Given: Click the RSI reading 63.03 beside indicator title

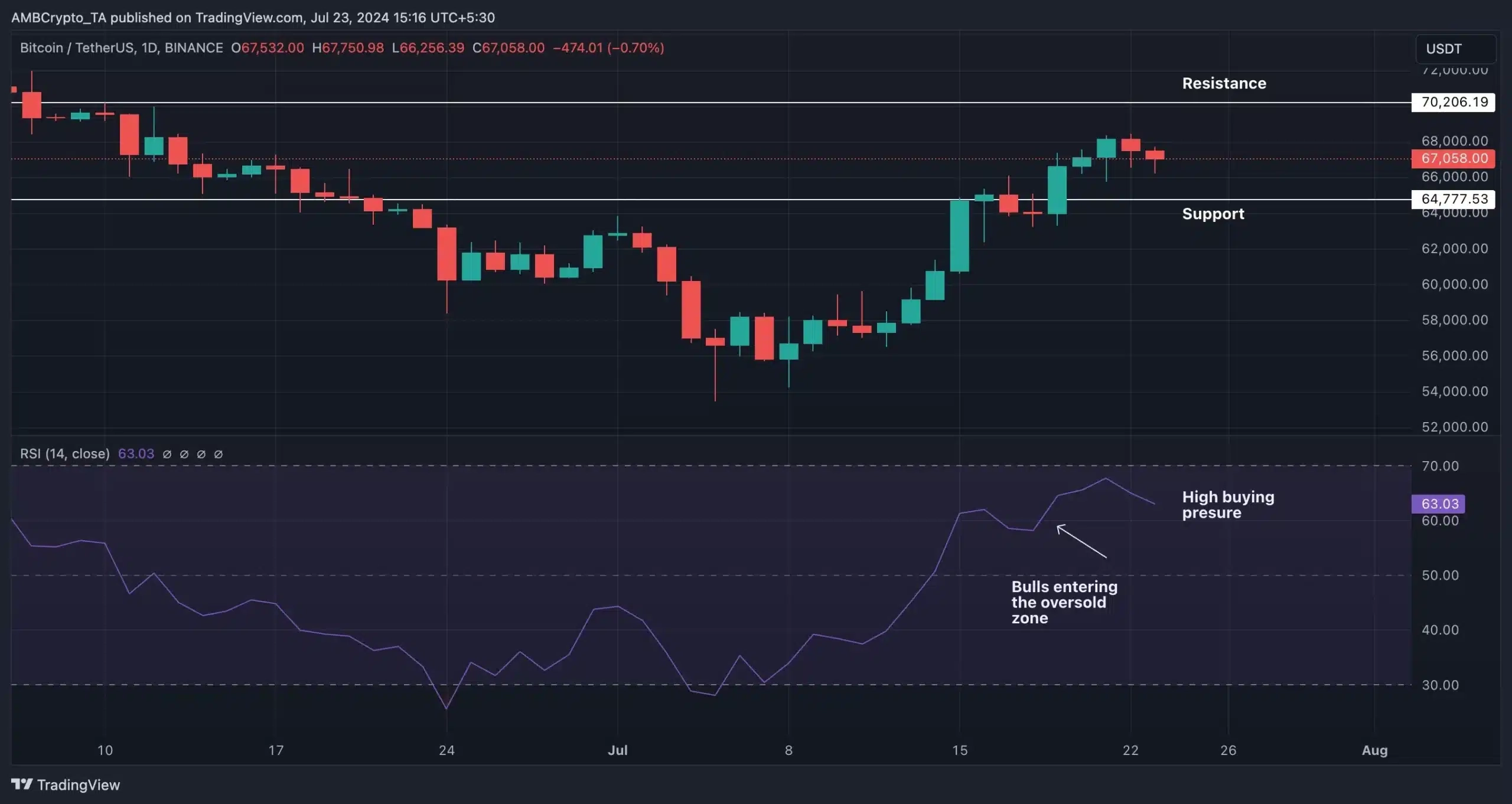Looking at the screenshot, I should click(136, 453).
